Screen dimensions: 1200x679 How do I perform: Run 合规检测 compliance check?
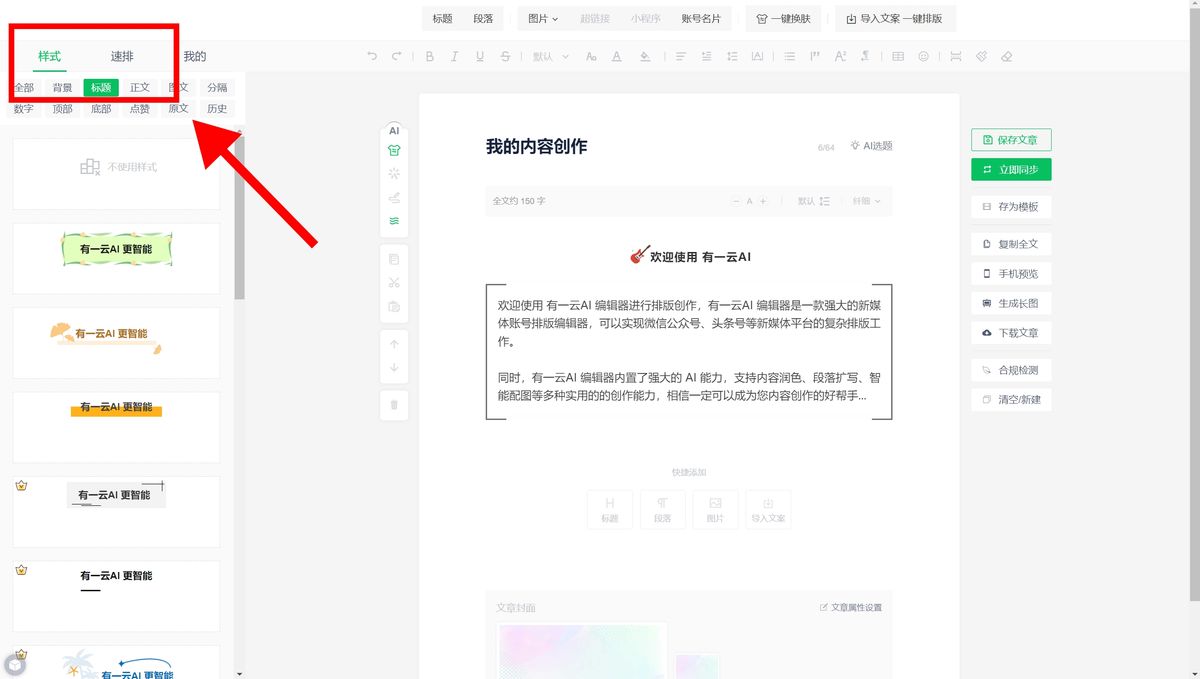coord(1011,370)
